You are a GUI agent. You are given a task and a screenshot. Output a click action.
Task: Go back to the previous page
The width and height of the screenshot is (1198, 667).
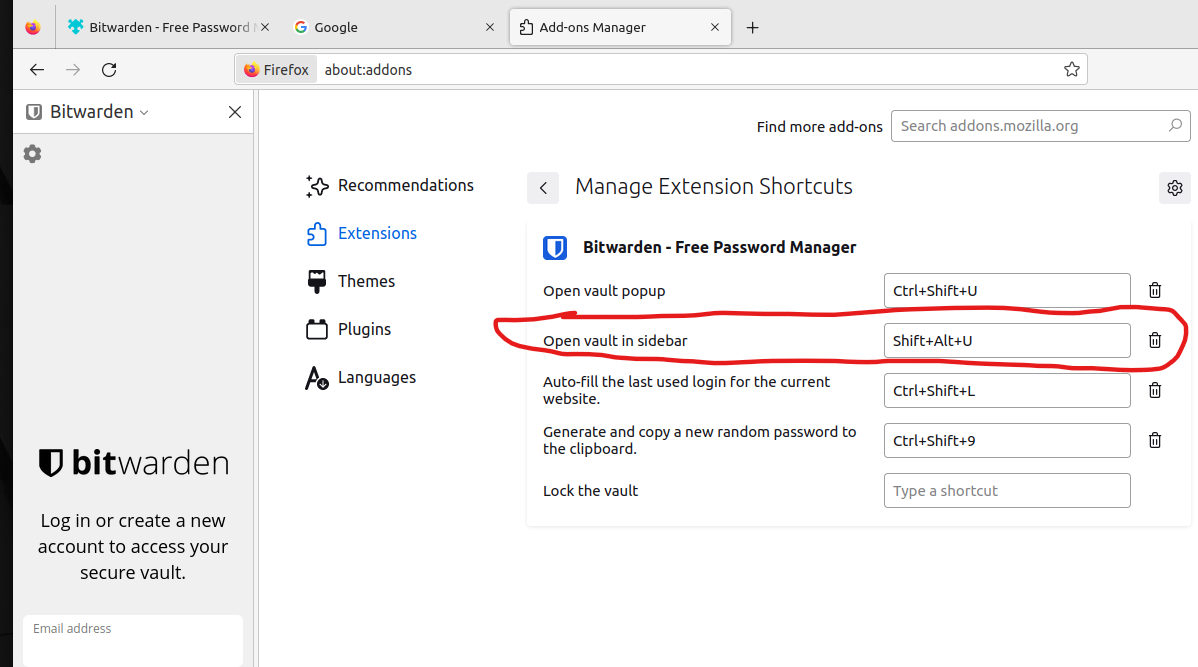[37, 70]
